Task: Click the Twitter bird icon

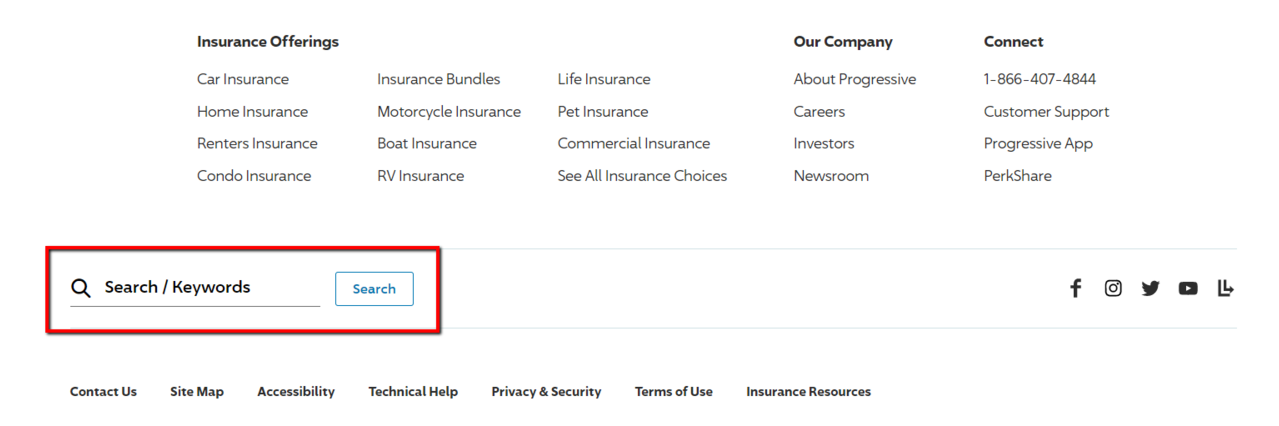Action: point(1150,288)
